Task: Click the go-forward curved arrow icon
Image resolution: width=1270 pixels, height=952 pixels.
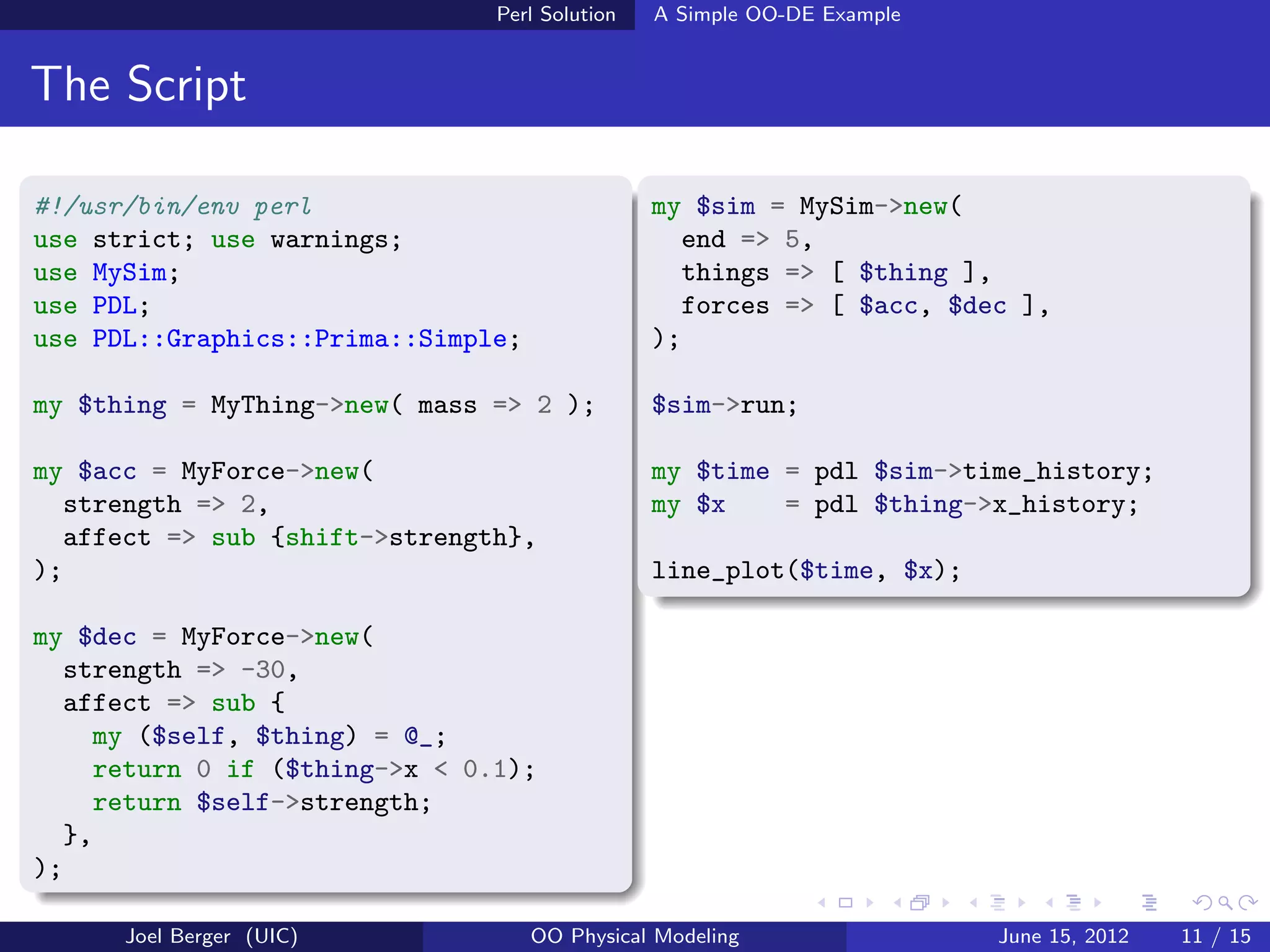Action: point(1248,903)
